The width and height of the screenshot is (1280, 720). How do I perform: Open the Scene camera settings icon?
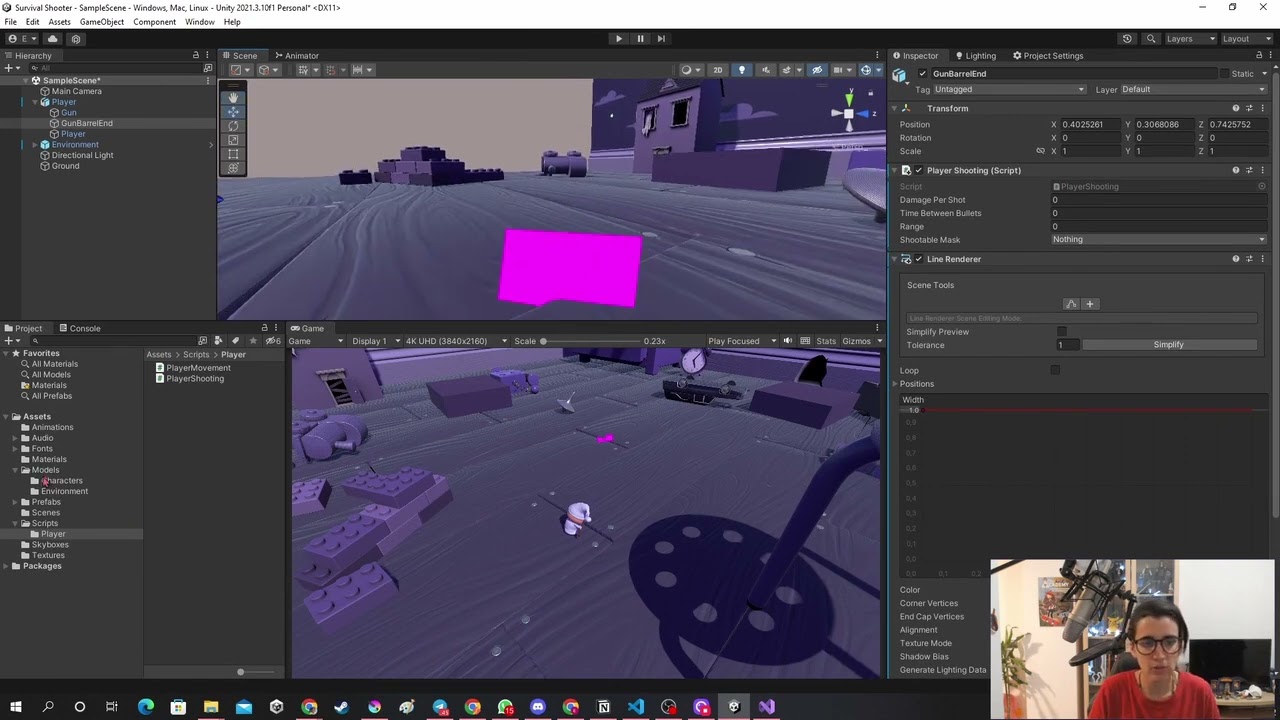(842, 70)
